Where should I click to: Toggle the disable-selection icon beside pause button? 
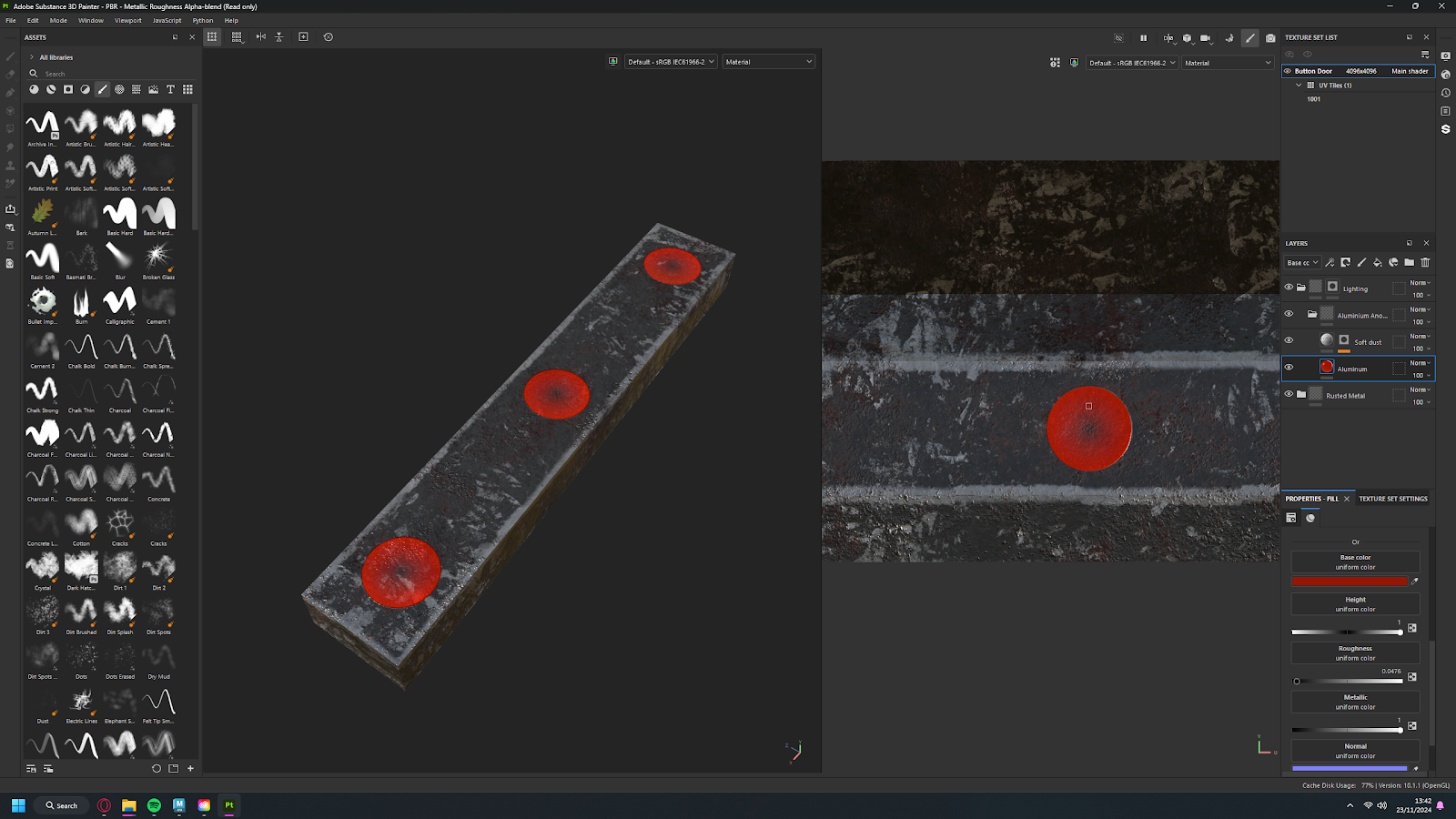click(1119, 38)
